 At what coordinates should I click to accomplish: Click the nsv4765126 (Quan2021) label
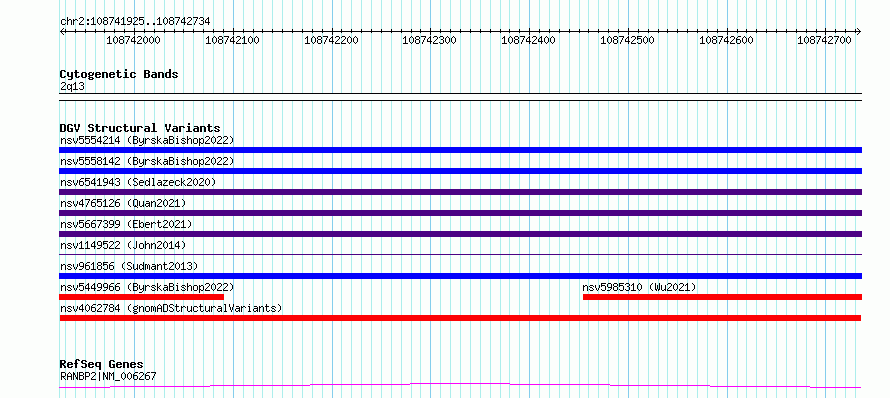point(123,203)
